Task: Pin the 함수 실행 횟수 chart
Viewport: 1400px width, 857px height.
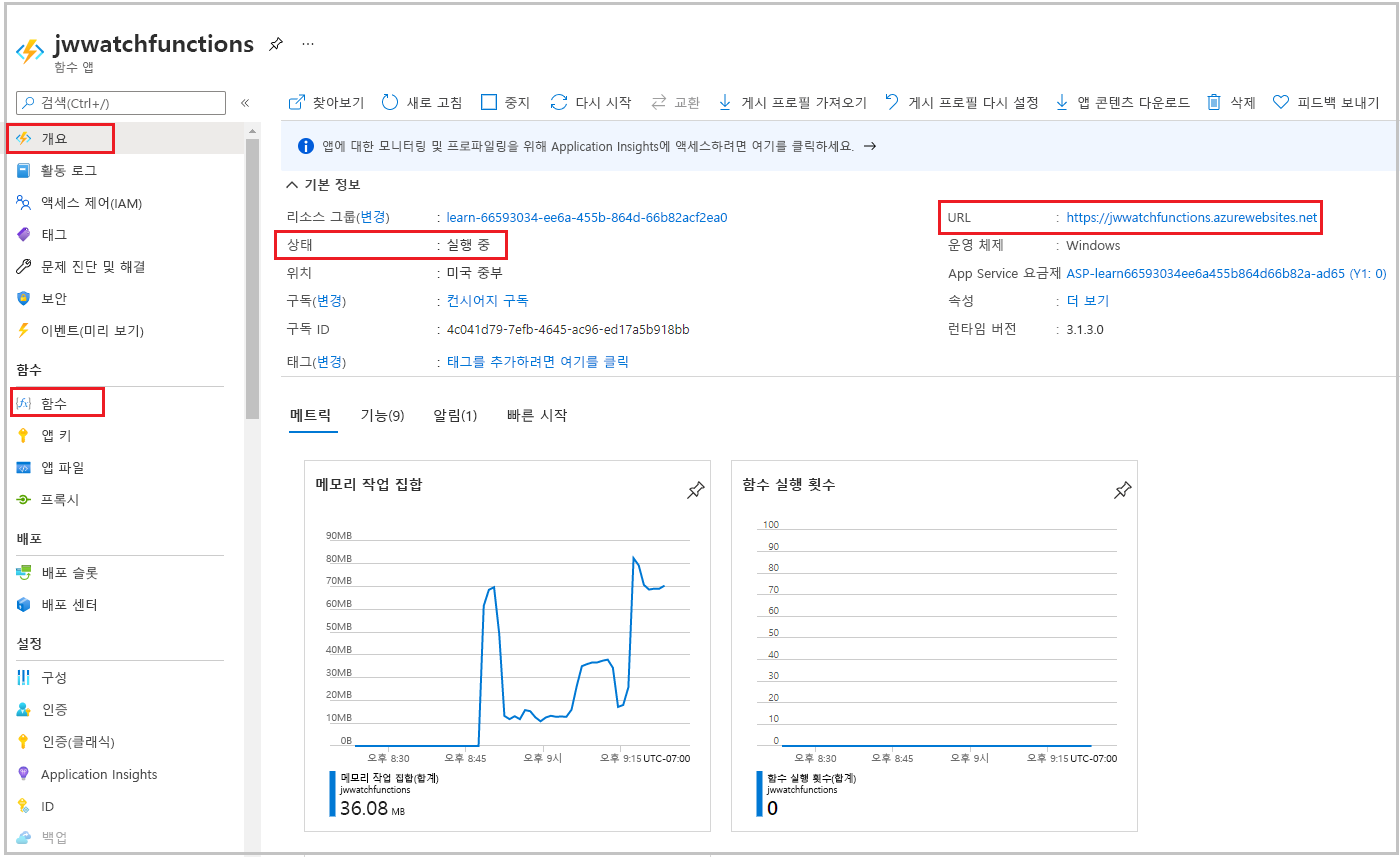Action: [x=1122, y=490]
